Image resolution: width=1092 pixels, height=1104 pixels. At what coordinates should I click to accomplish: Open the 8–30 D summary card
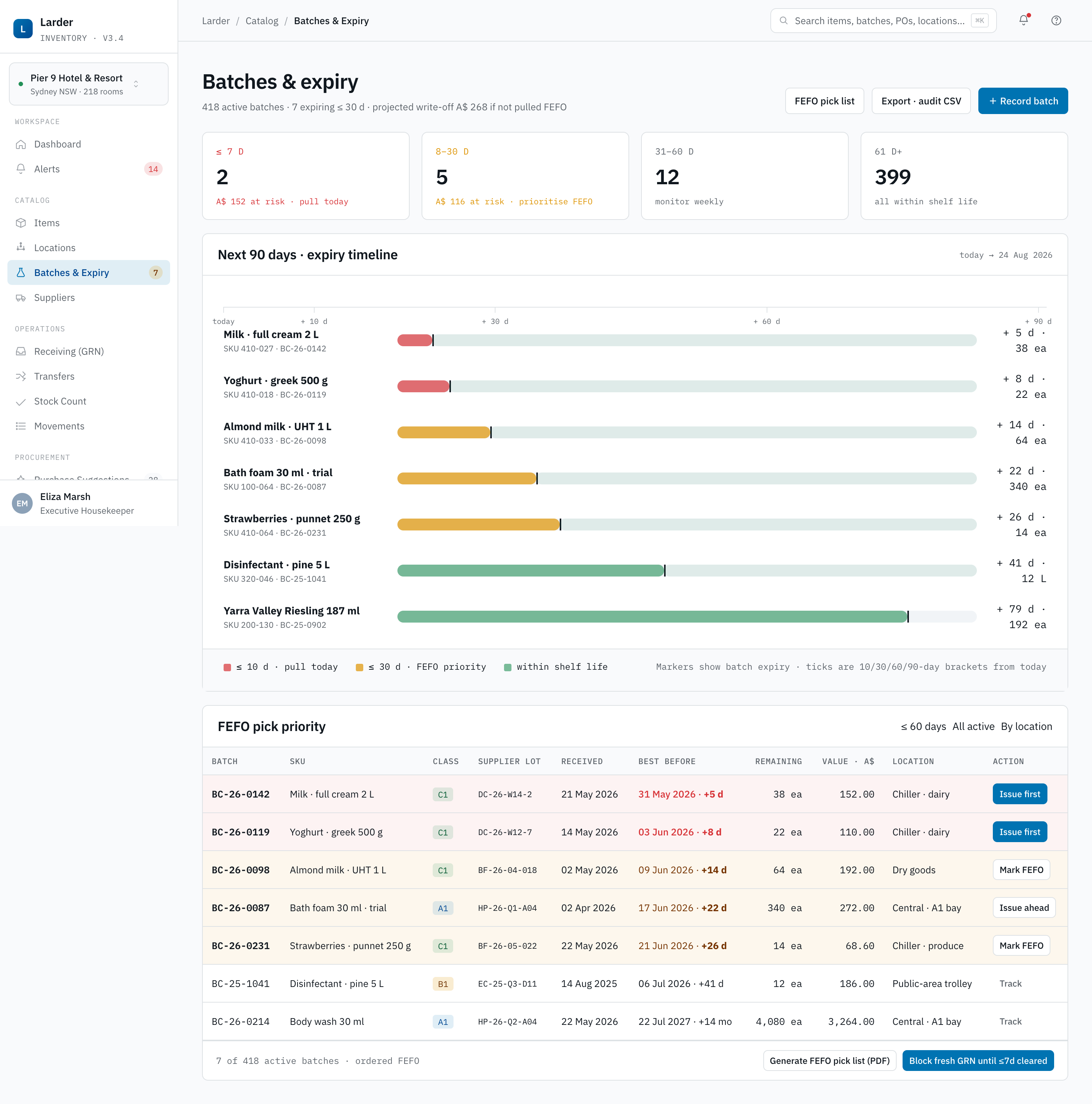[x=525, y=176]
